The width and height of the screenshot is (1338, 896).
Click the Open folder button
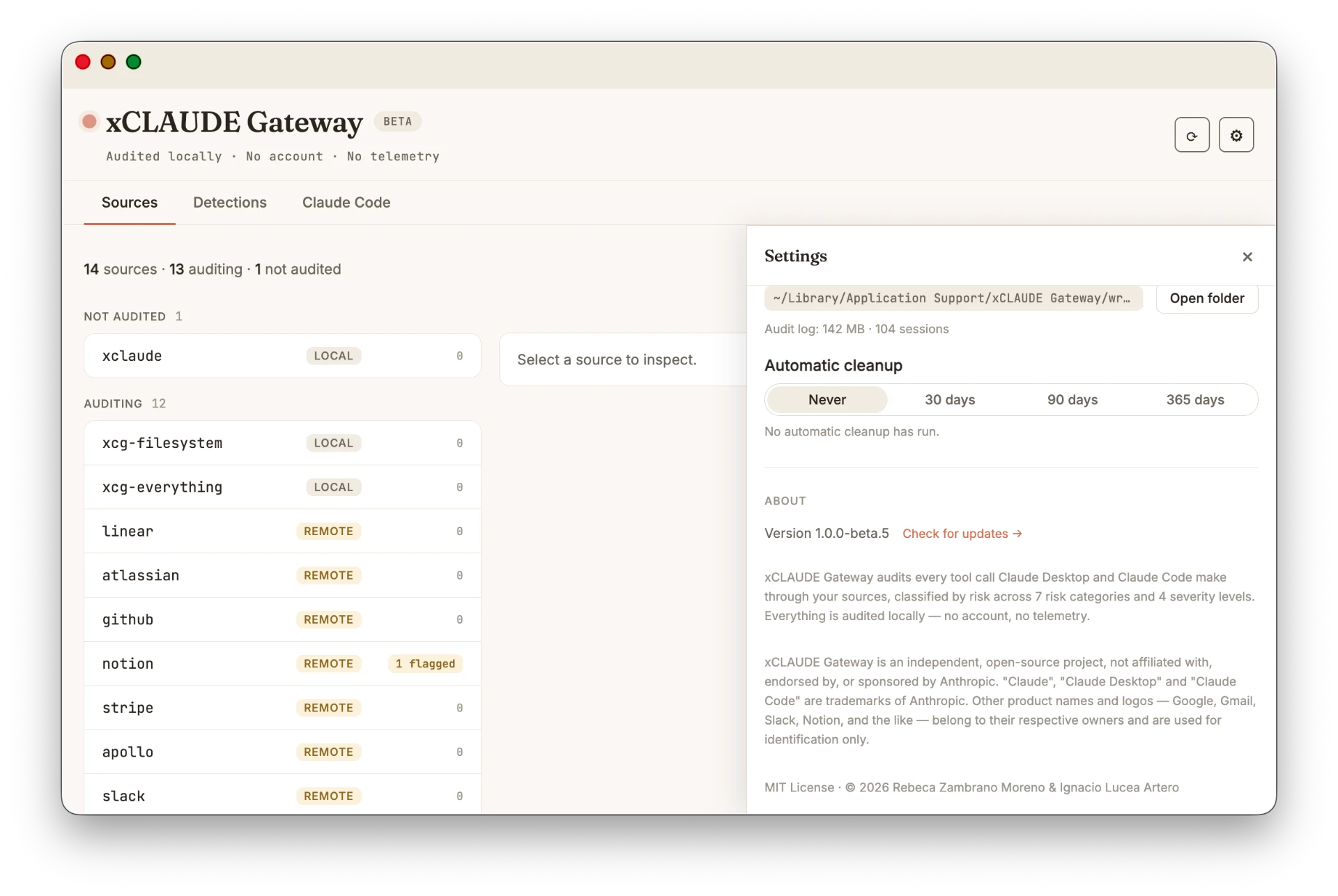coord(1207,298)
